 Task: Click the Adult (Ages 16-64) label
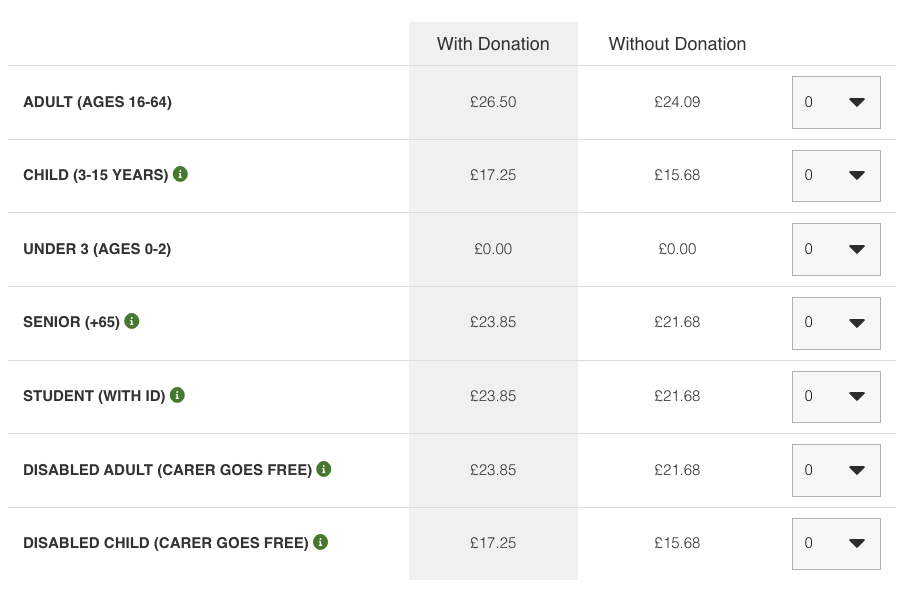(97, 102)
